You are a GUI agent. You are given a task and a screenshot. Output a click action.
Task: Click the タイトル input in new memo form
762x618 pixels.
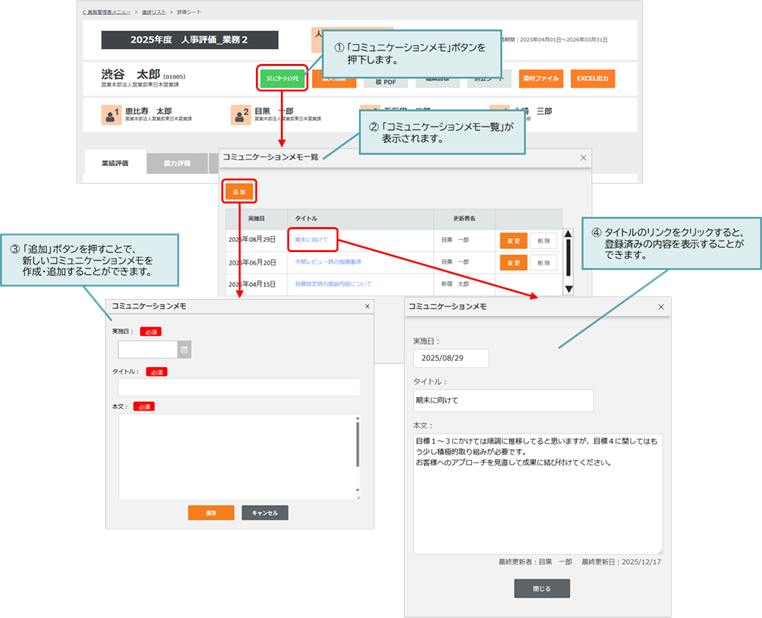pyautogui.click(x=238, y=387)
